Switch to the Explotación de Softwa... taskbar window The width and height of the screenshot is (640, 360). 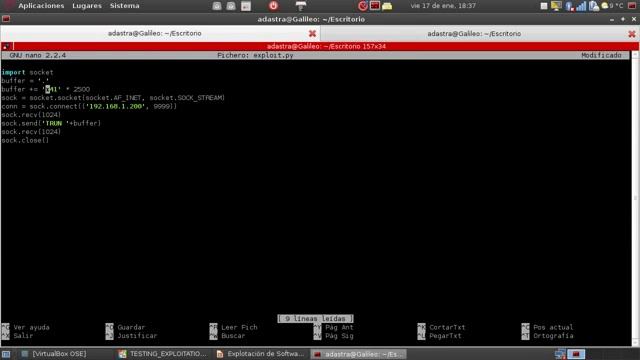[260, 354]
